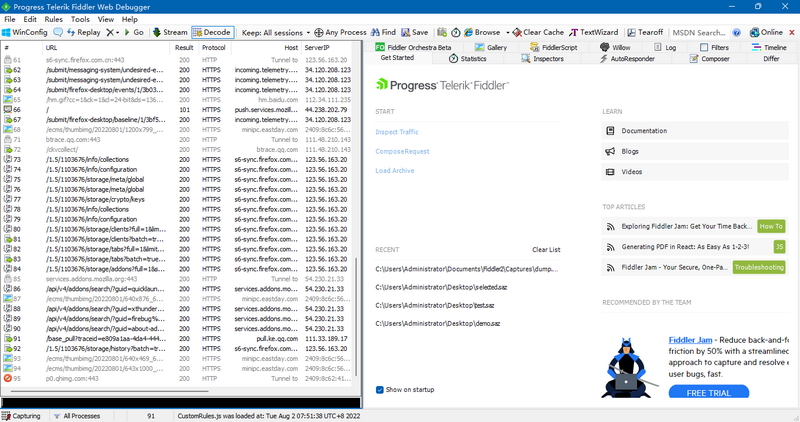Image resolution: width=800 pixels, height=422 pixels.
Task: Open Find sessions with binoculars icon
Action: (x=383, y=32)
